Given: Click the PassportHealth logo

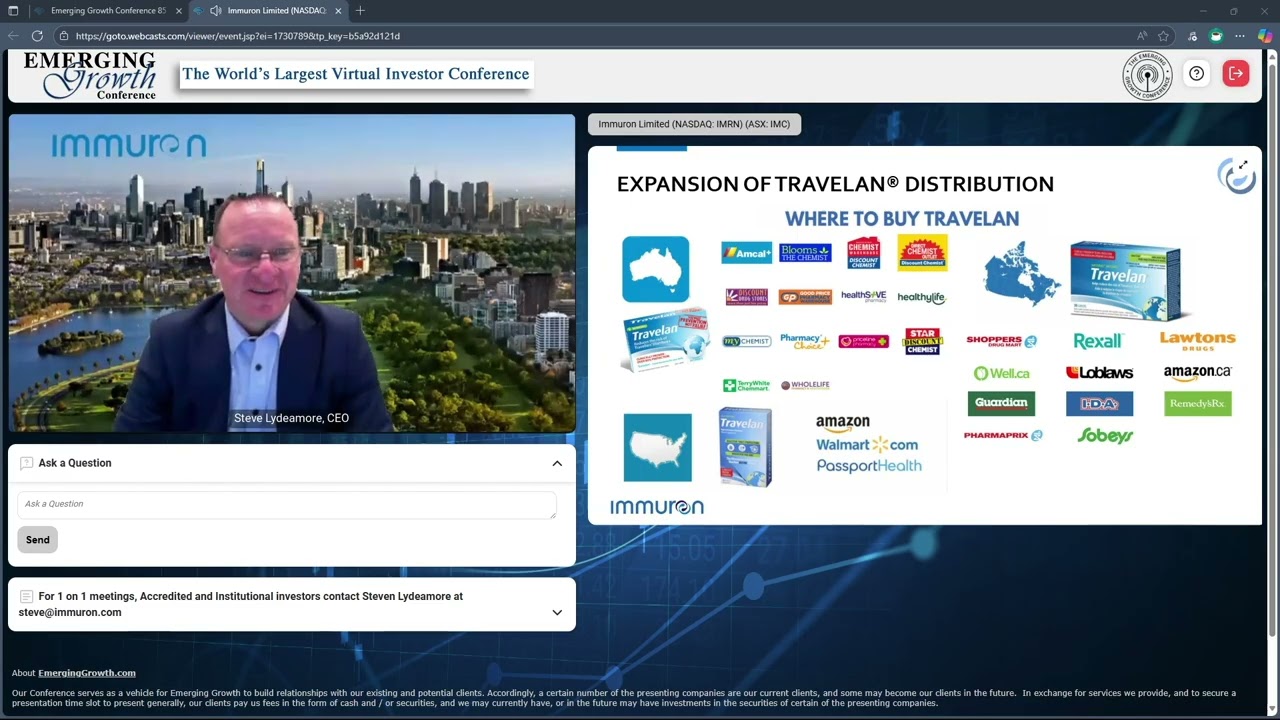Looking at the screenshot, I should click(x=869, y=465).
